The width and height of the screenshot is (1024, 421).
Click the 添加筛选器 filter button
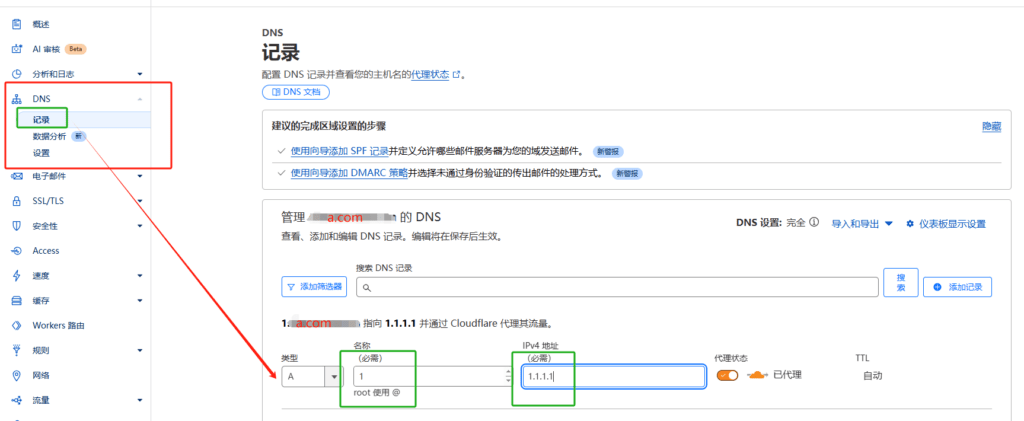pos(314,287)
